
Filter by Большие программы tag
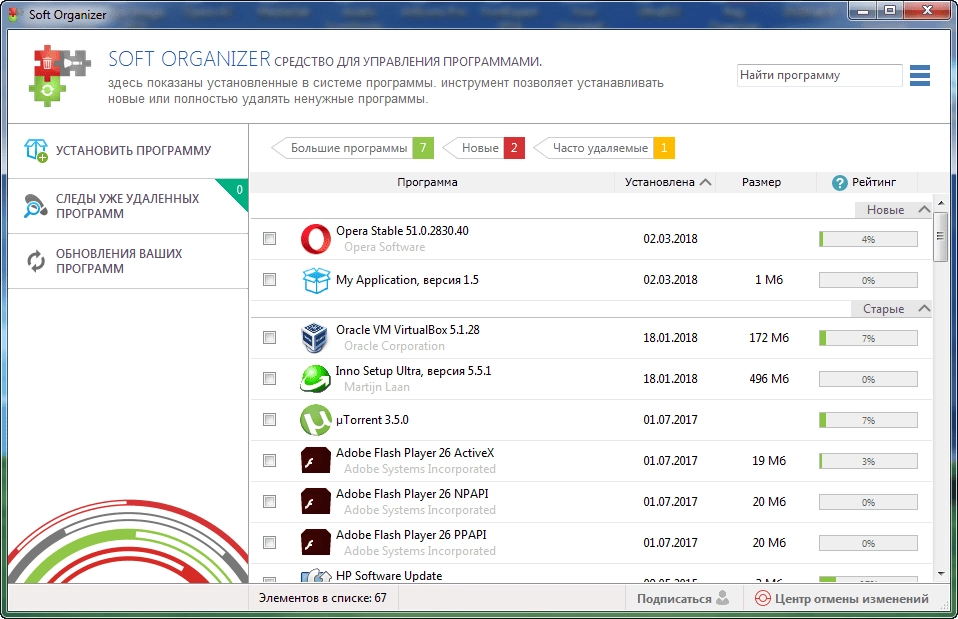(x=354, y=148)
